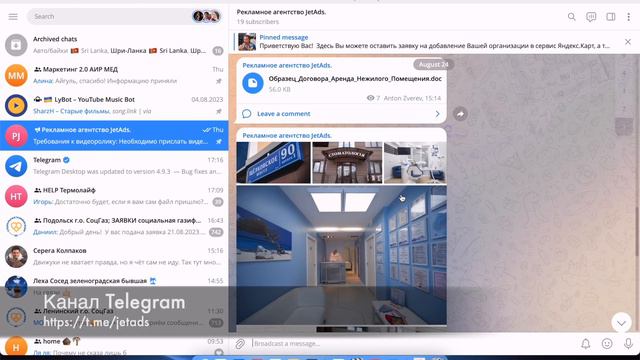Open the HELP Термолайф group chat
The height and width of the screenshot is (360, 640).
(114, 196)
